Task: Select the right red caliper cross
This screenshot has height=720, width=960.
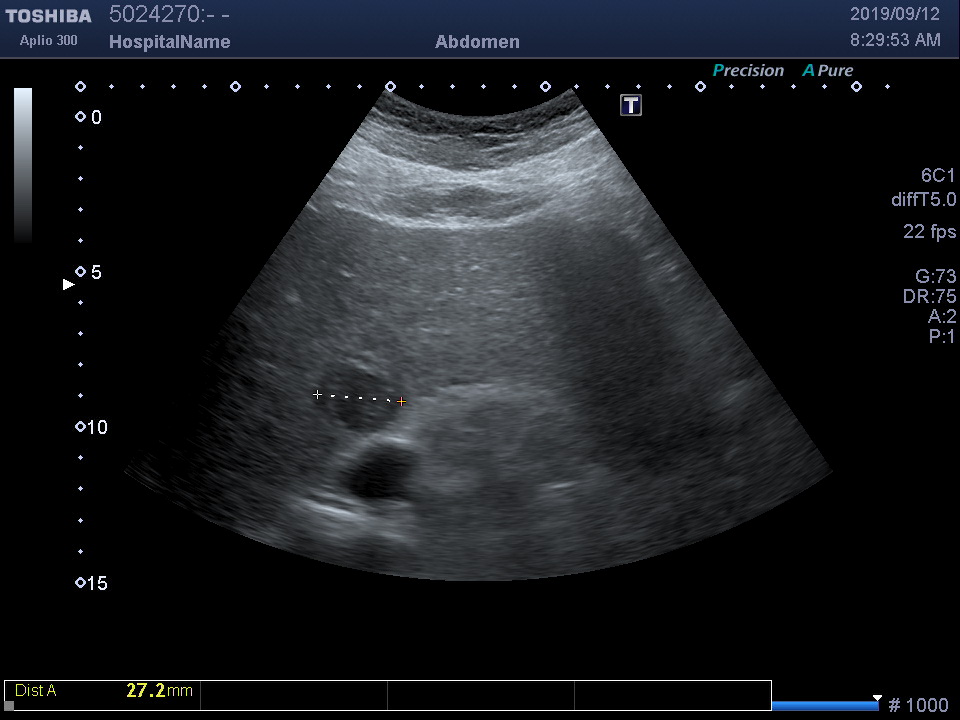Action: pos(402,402)
